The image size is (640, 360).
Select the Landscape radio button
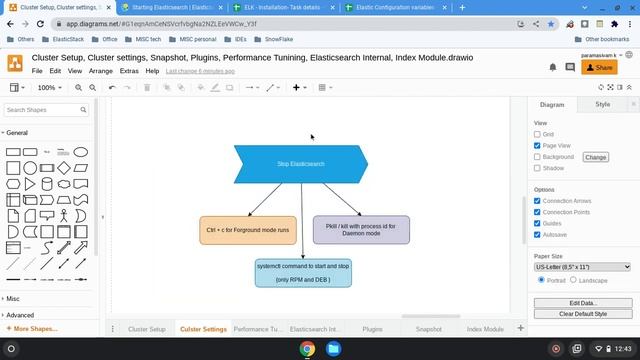coord(573,280)
